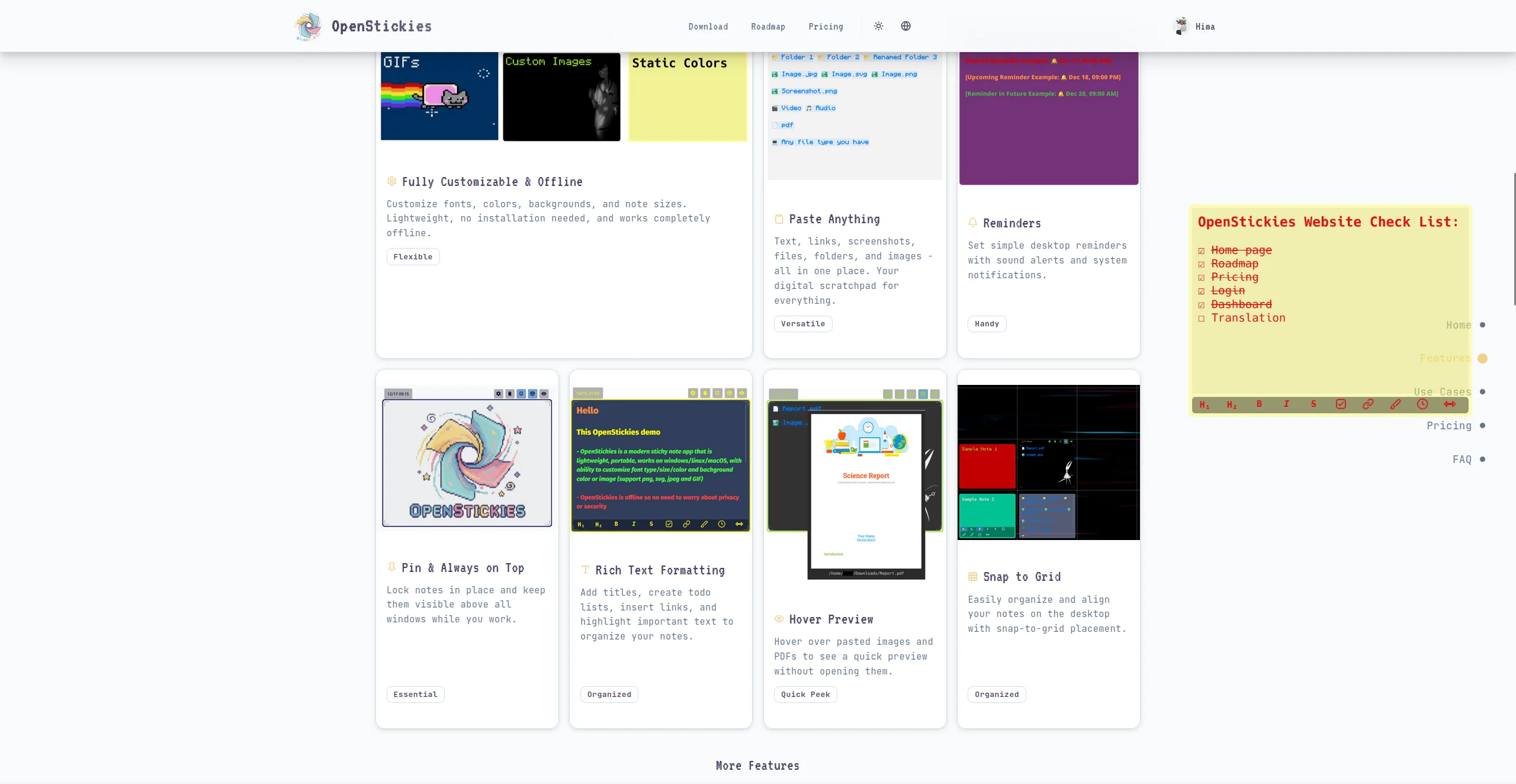Expand the More Features section
The image size is (1516, 784).
pos(757,766)
